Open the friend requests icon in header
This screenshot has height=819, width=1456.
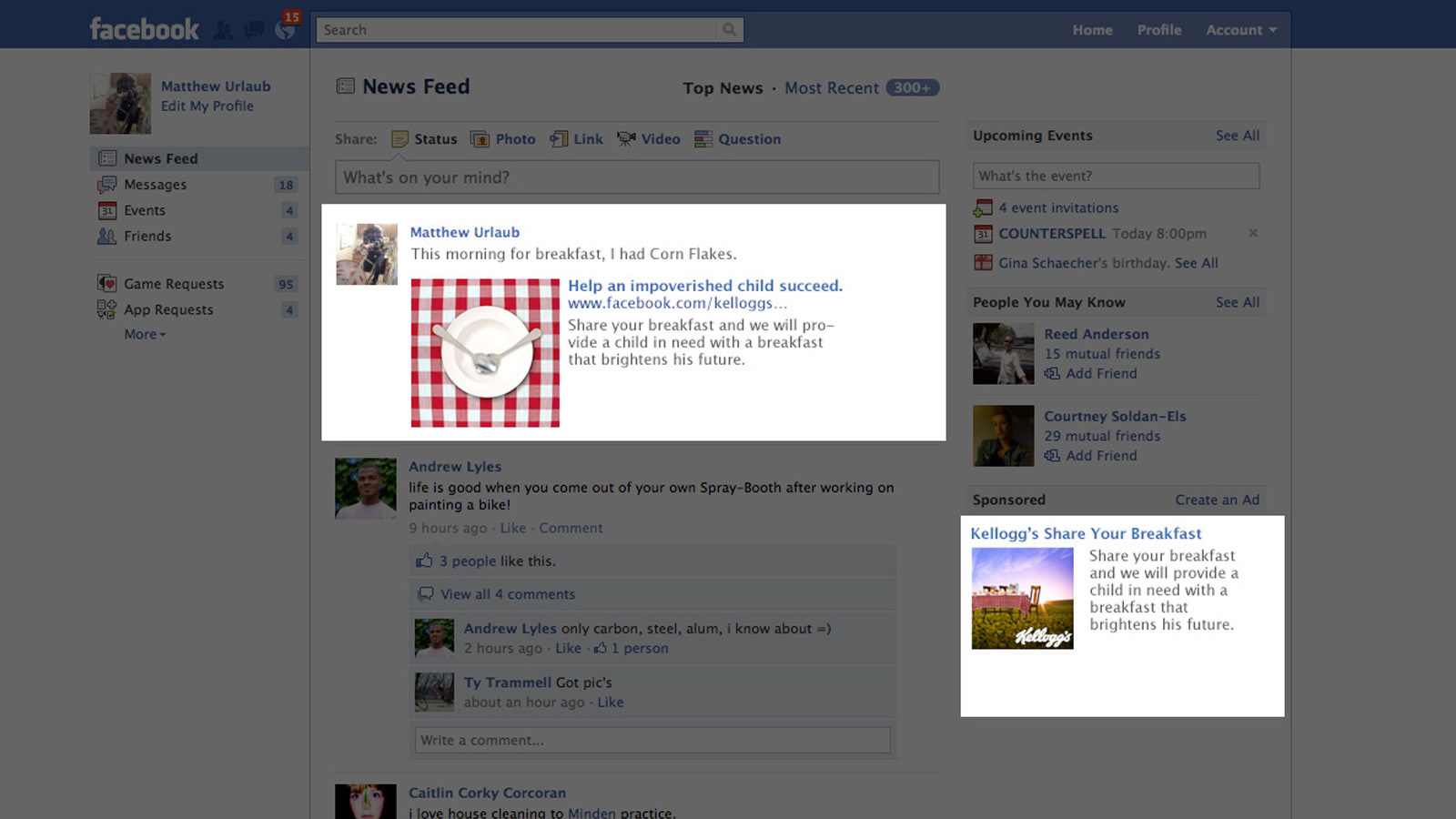(x=223, y=31)
